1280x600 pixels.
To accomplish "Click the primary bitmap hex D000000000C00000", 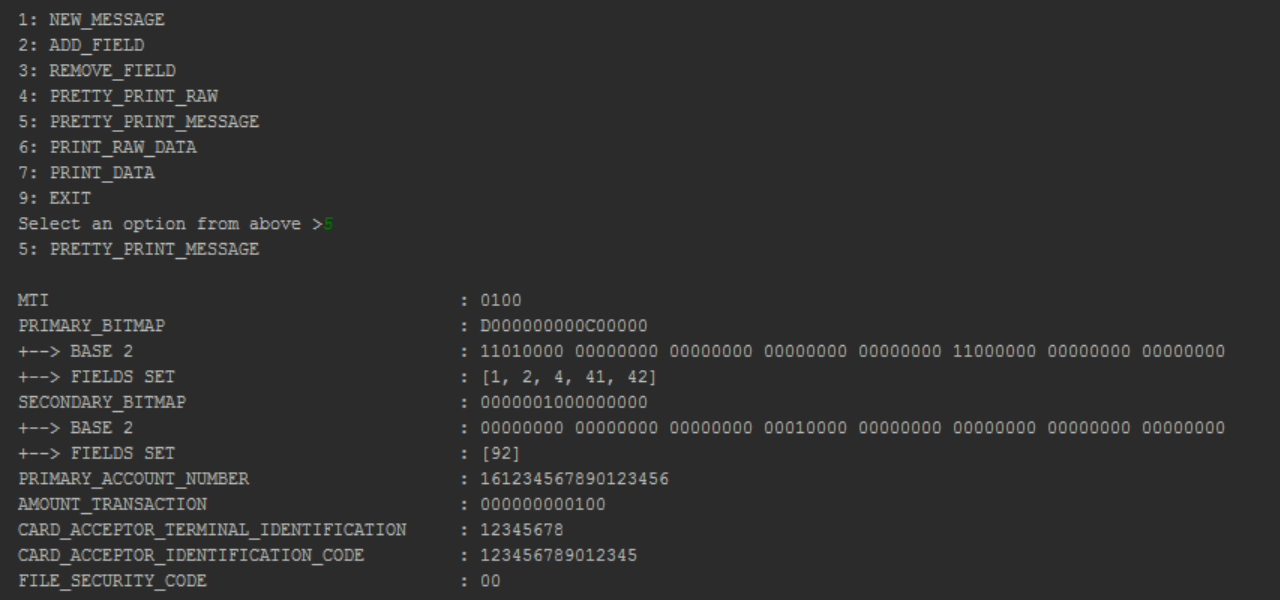I will pos(564,326).
